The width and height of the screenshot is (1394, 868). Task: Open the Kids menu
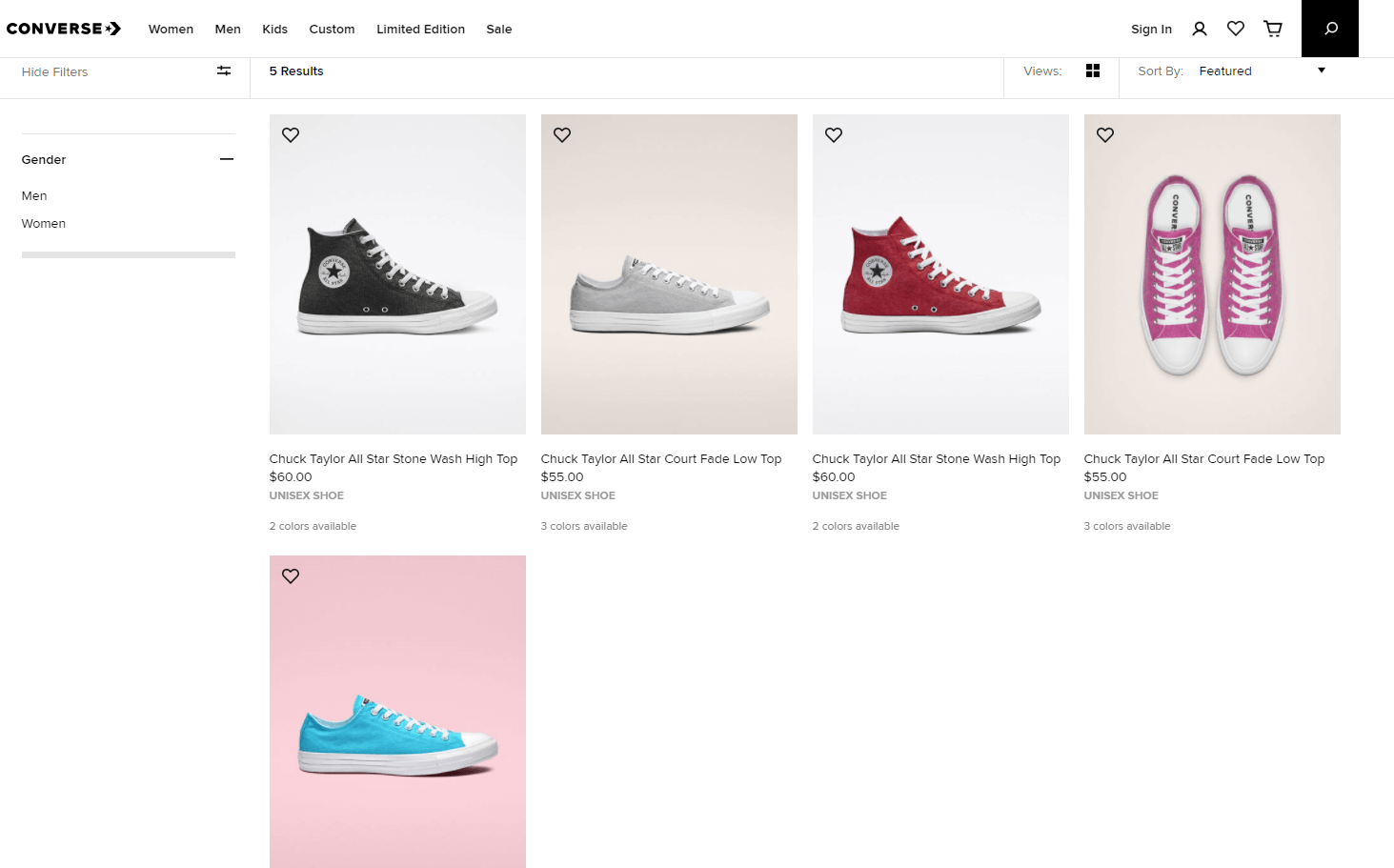tap(275, 30)
